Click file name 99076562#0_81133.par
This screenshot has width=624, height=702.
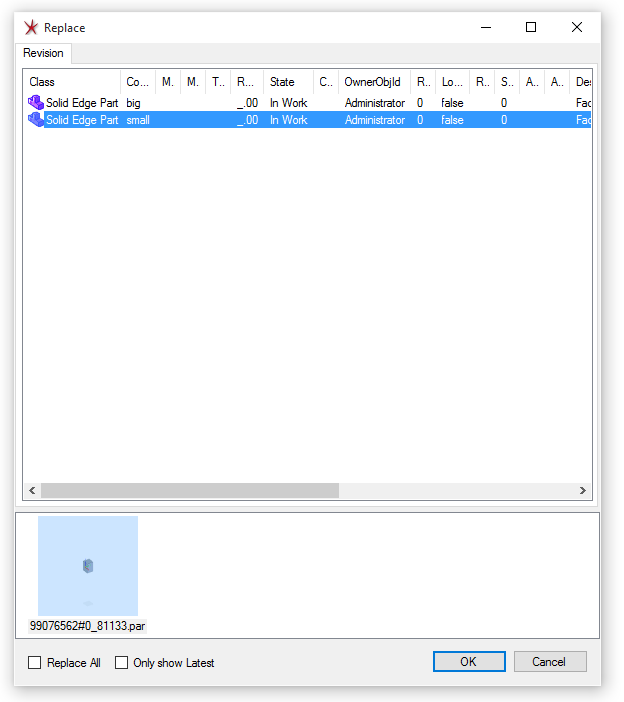point(88,626)
